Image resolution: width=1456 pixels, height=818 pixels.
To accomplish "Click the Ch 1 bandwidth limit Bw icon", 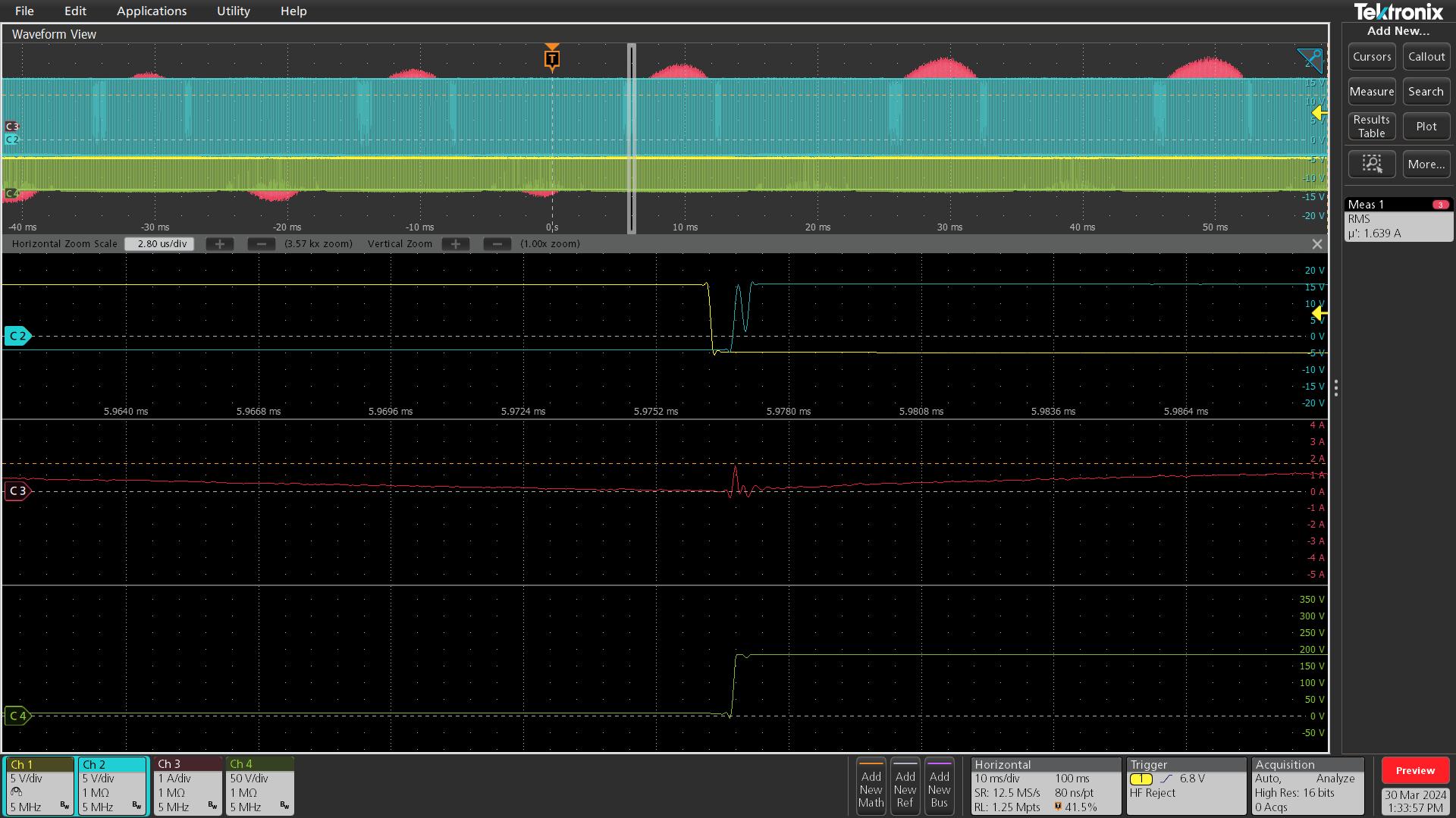I will [x=64, y=806].
